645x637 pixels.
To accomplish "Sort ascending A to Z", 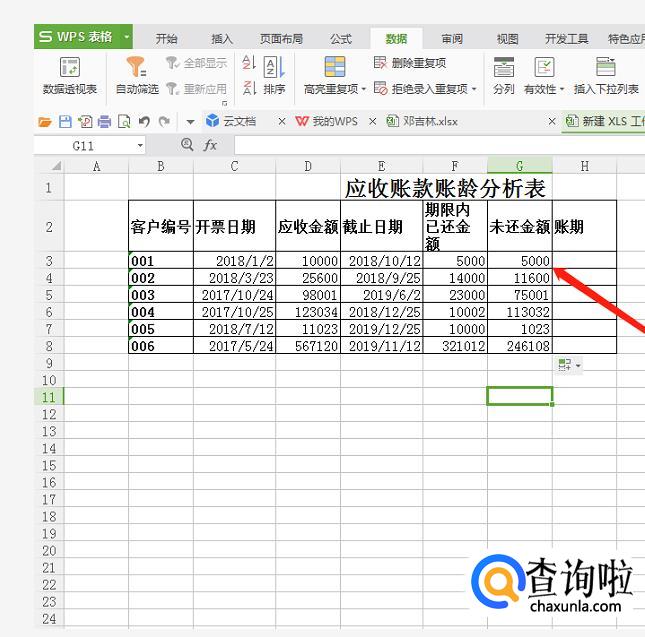I will (x=249, y=63).
